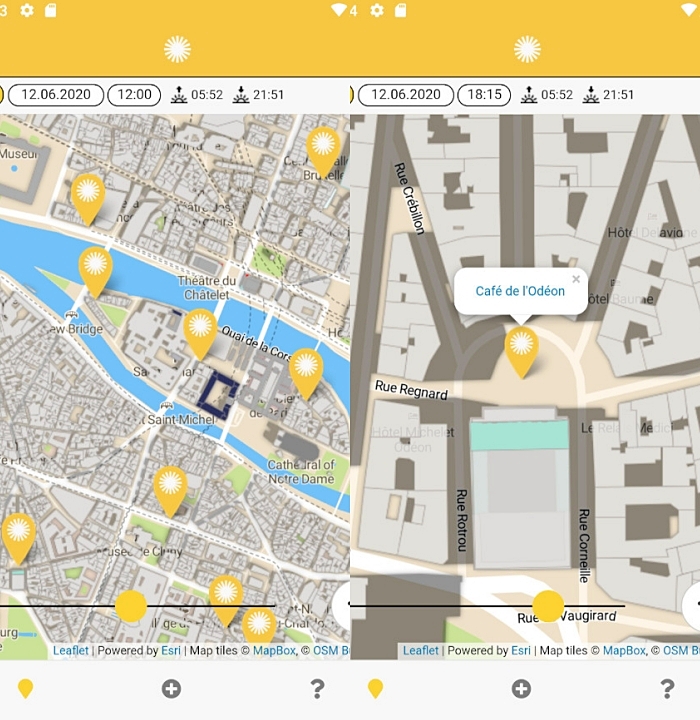Tap the sunrise icon beside 05:52 on left screen
The image size is (700, 720).
point(179,95)
